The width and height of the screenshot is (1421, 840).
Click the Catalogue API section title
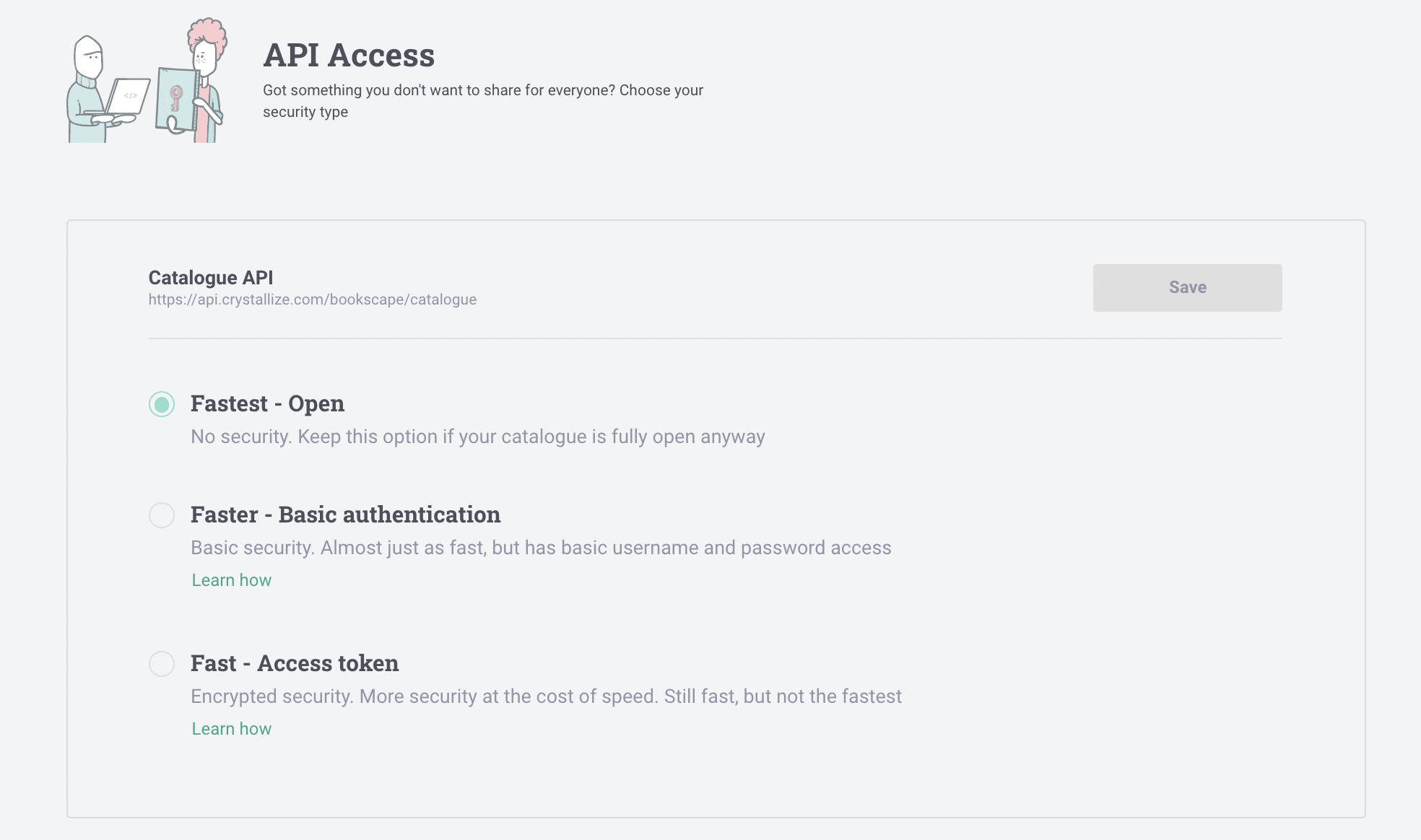pyautogui.click(x=211, y=278)
